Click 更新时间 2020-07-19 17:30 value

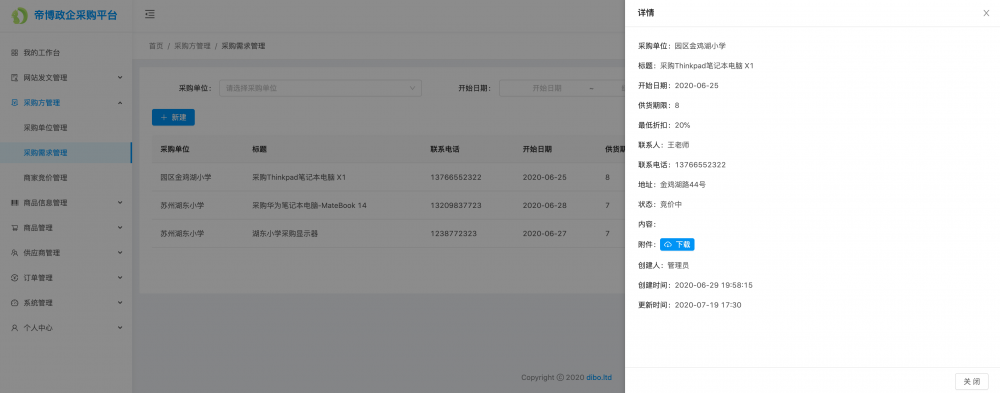pos(708,305)
